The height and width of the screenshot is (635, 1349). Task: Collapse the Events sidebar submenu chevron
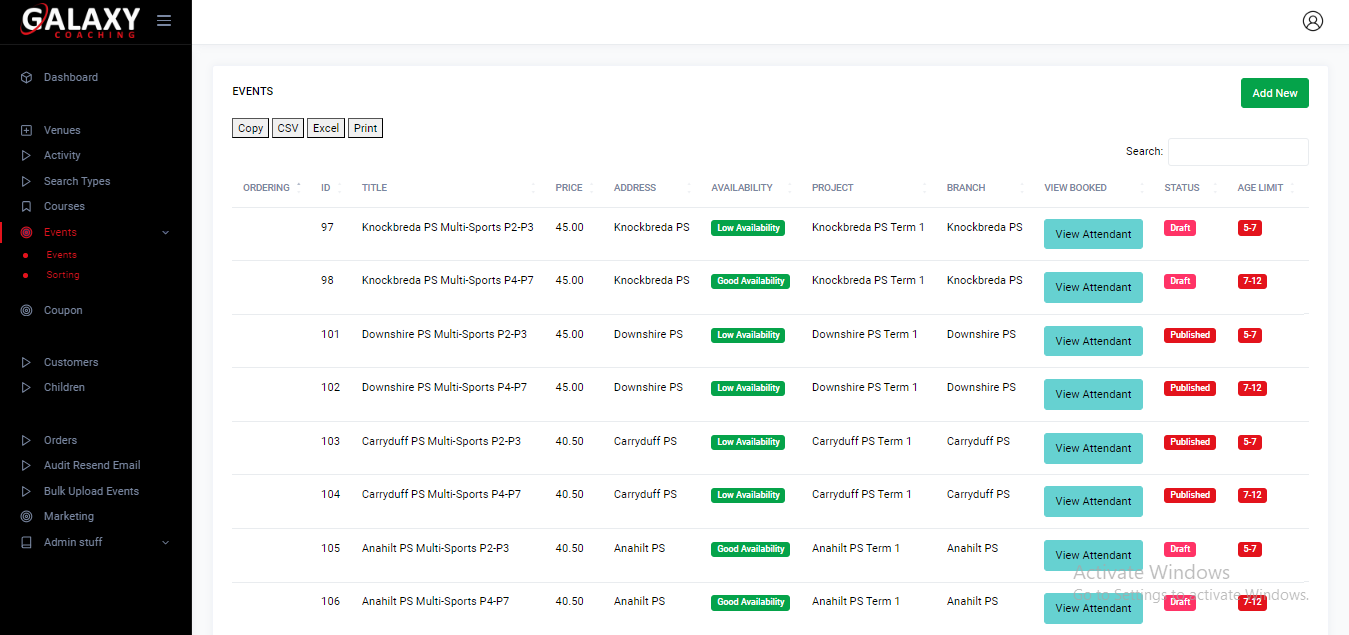click(x=166, y=233)
